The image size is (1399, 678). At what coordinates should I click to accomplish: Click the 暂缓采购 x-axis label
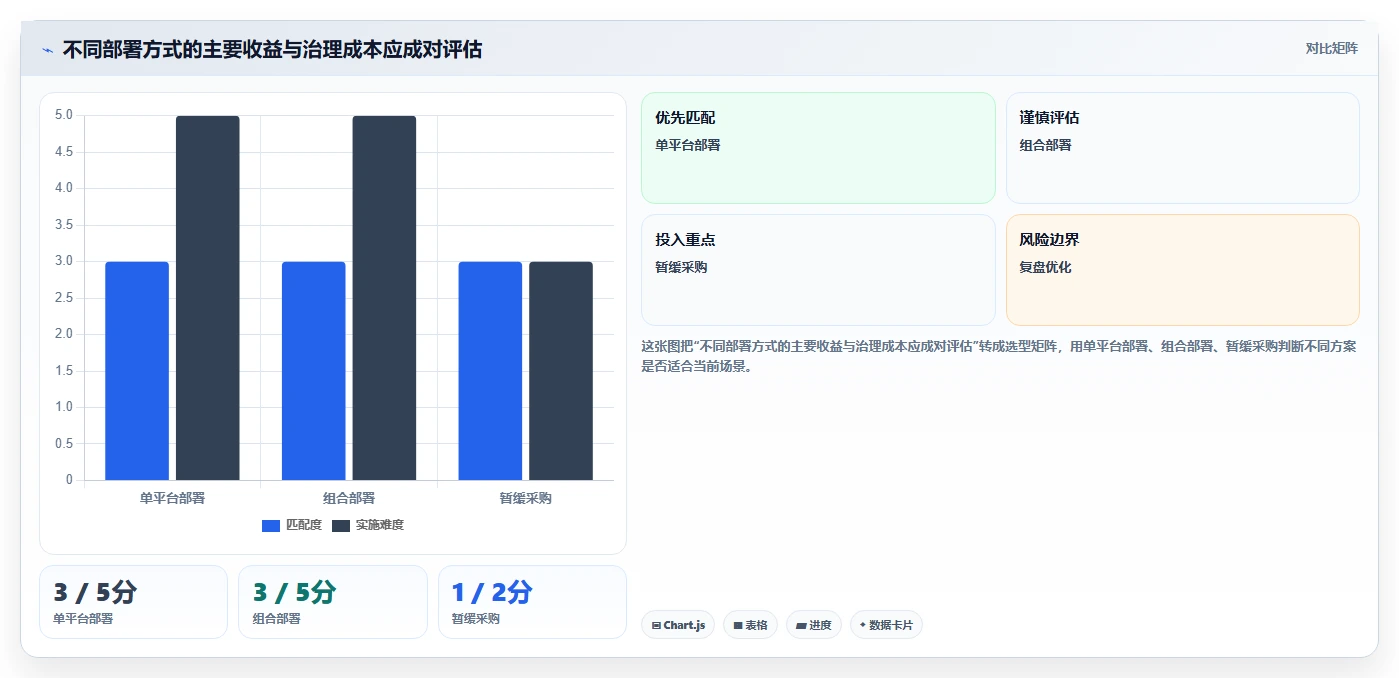[526, 498]
